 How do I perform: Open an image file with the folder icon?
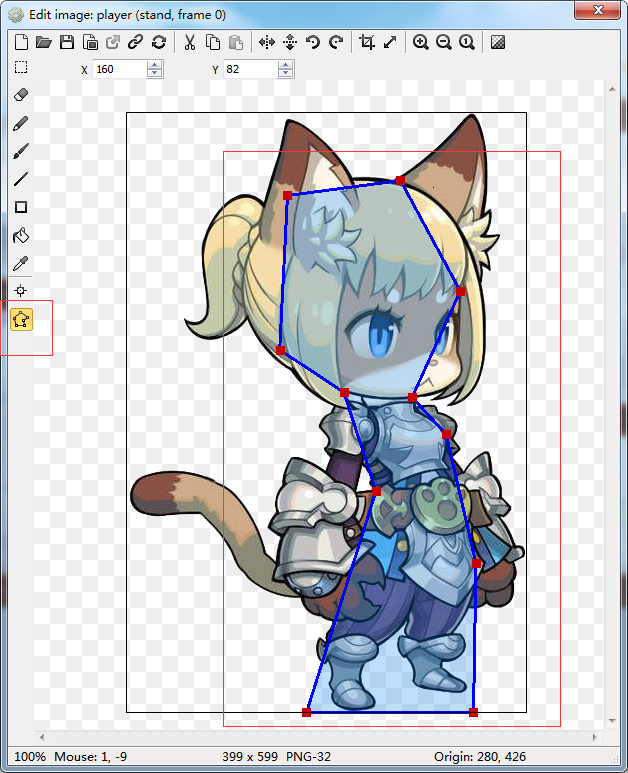44,42
